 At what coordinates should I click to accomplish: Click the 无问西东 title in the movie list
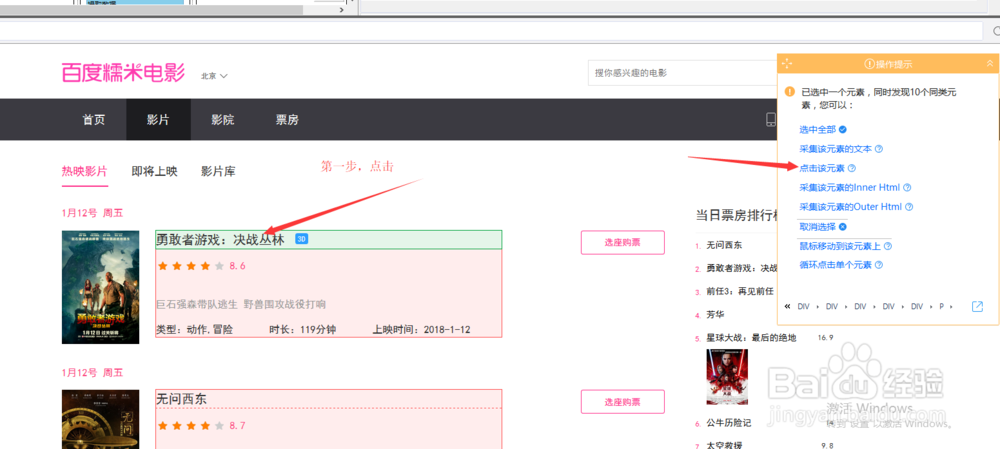click(x=182, y=399)
